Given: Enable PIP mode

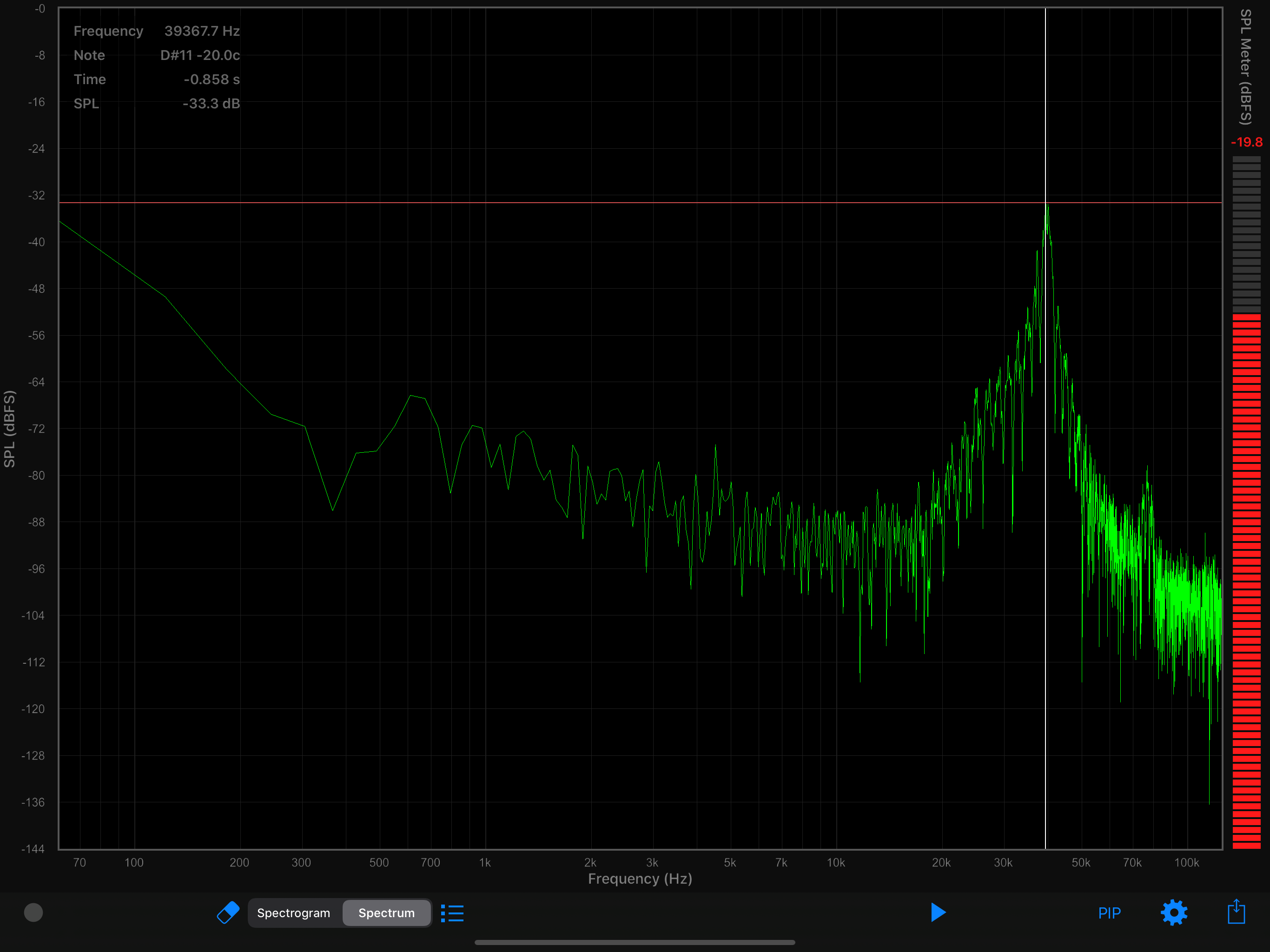Looking at the screenshot, I should pos(1109,913).
